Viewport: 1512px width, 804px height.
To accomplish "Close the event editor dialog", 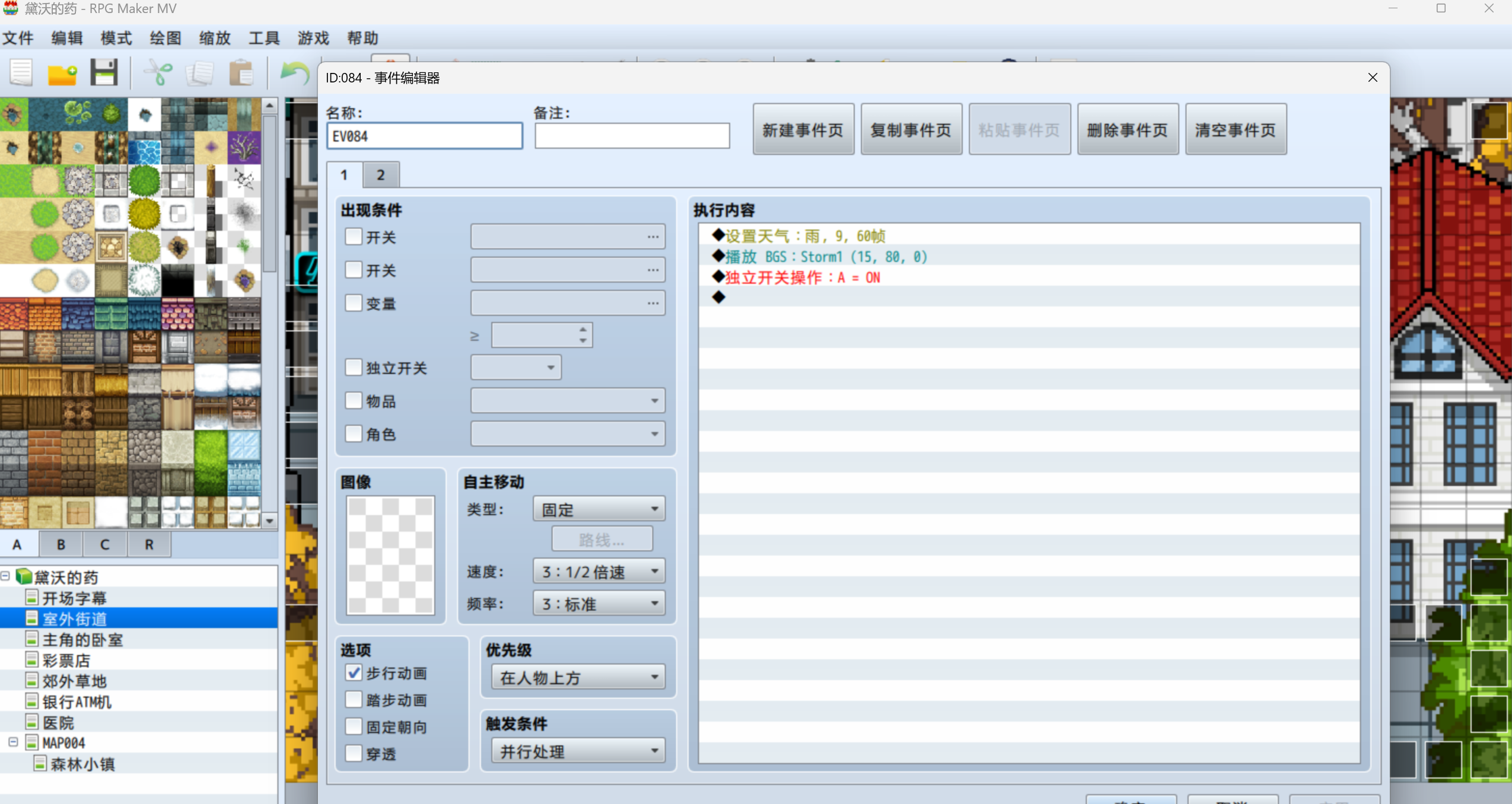I will (x=1372, y=78).
